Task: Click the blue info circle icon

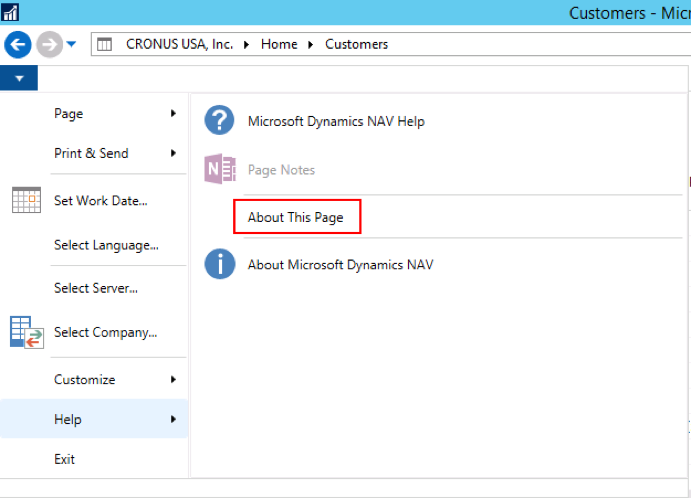Action: pos(219,264)
